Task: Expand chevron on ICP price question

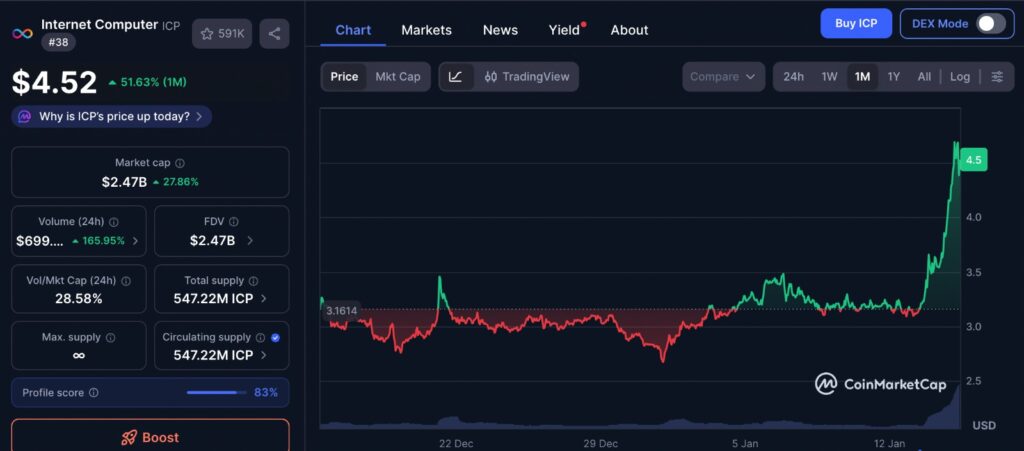Action: click(199, 117)
